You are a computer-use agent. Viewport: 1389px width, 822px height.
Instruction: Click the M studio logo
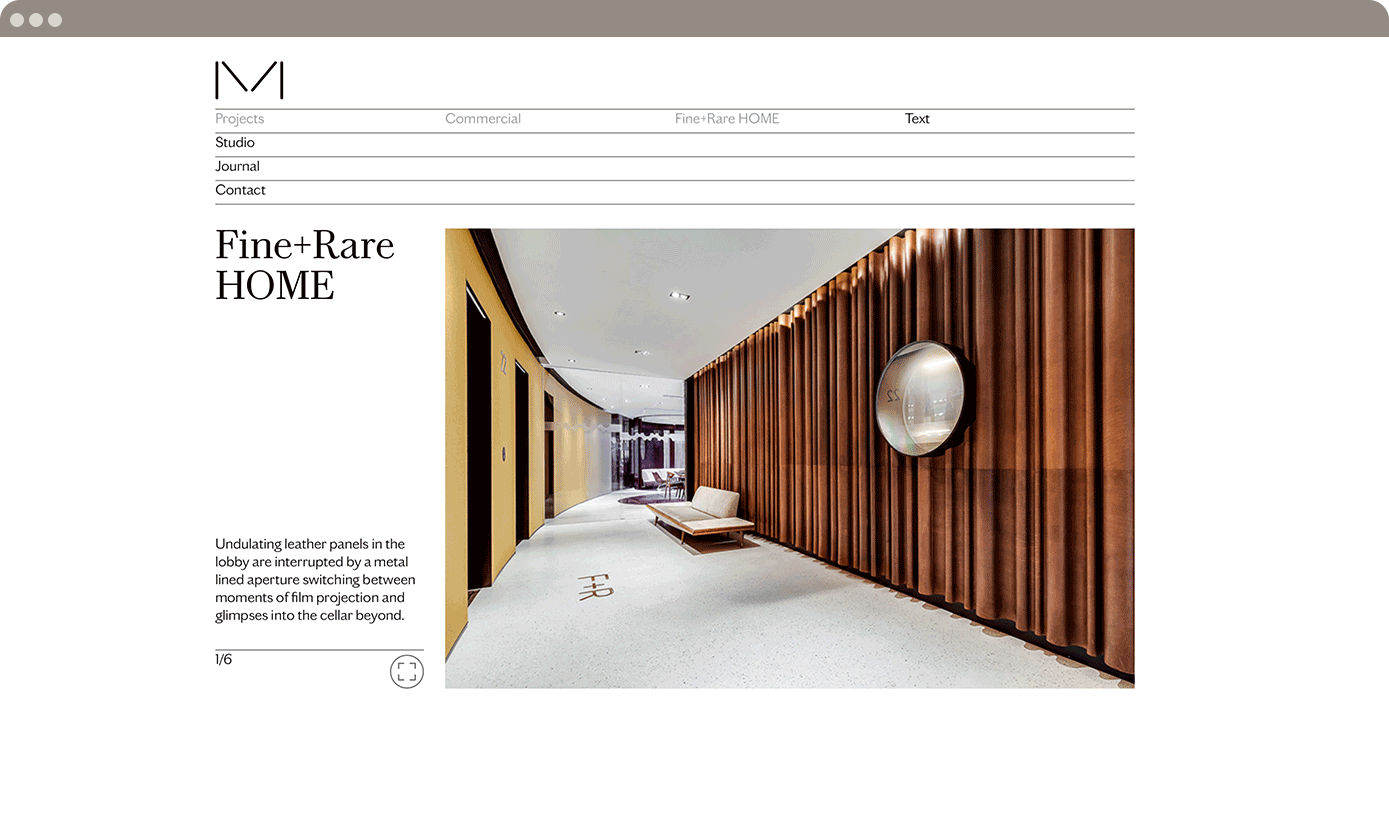[x=249, y=80]
